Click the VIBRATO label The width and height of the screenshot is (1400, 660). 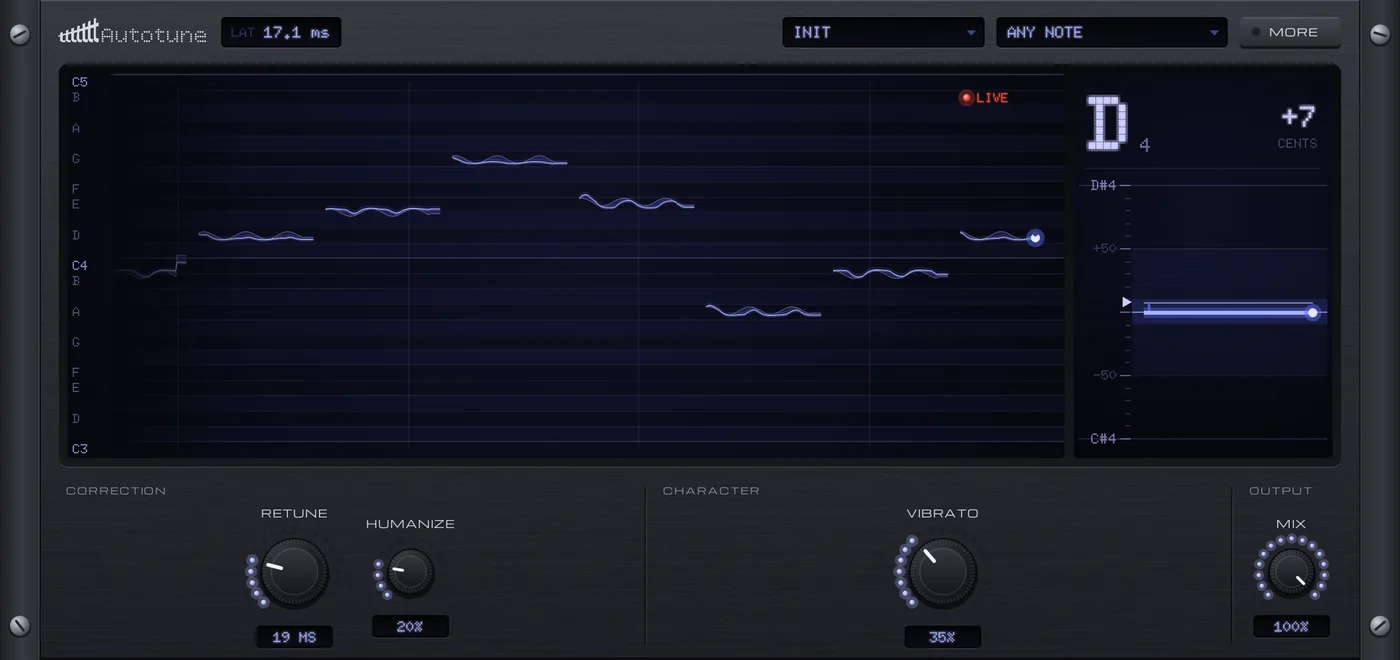tap(942, 513)
